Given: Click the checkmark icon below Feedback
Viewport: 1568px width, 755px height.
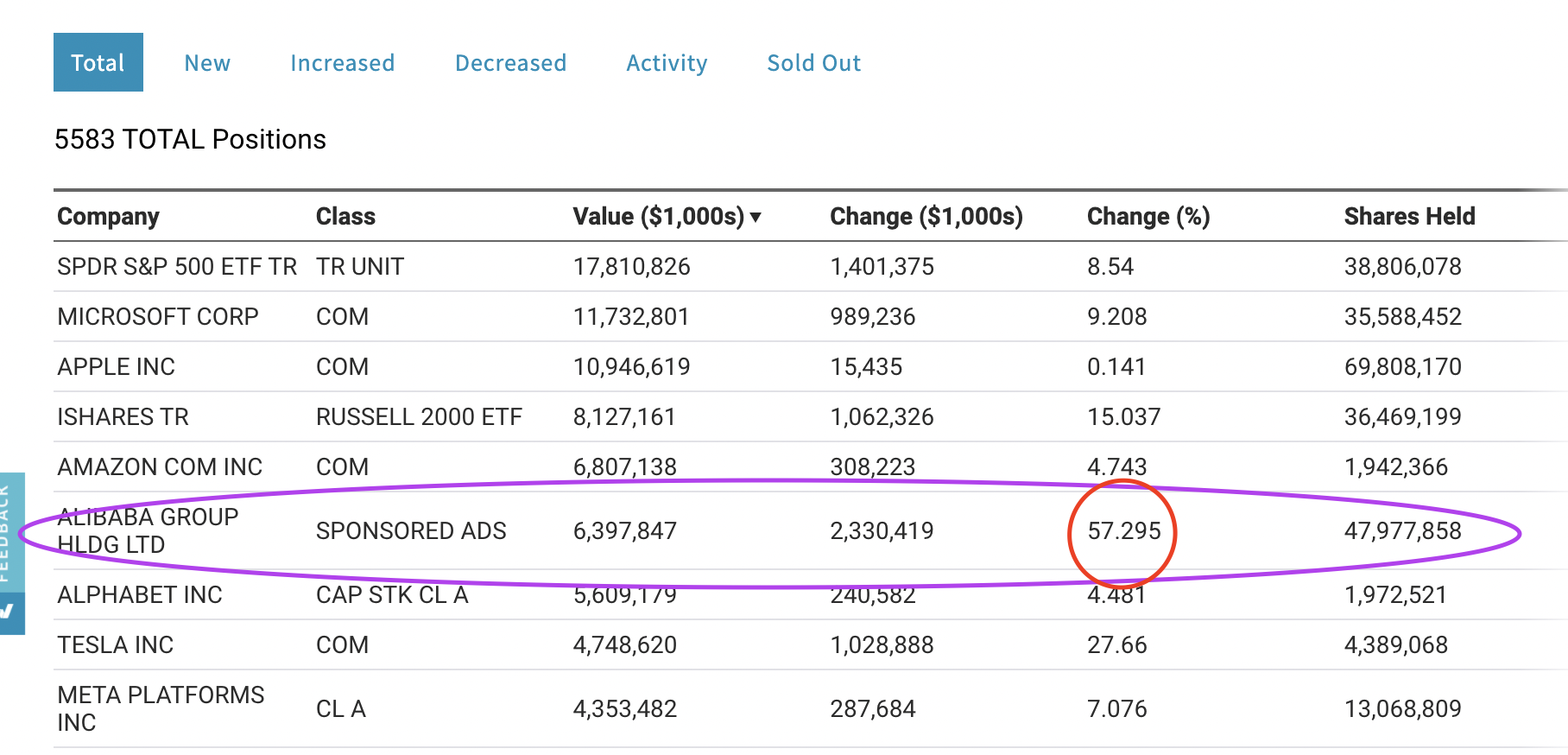Looking at the screenshot, I should 9,612.
